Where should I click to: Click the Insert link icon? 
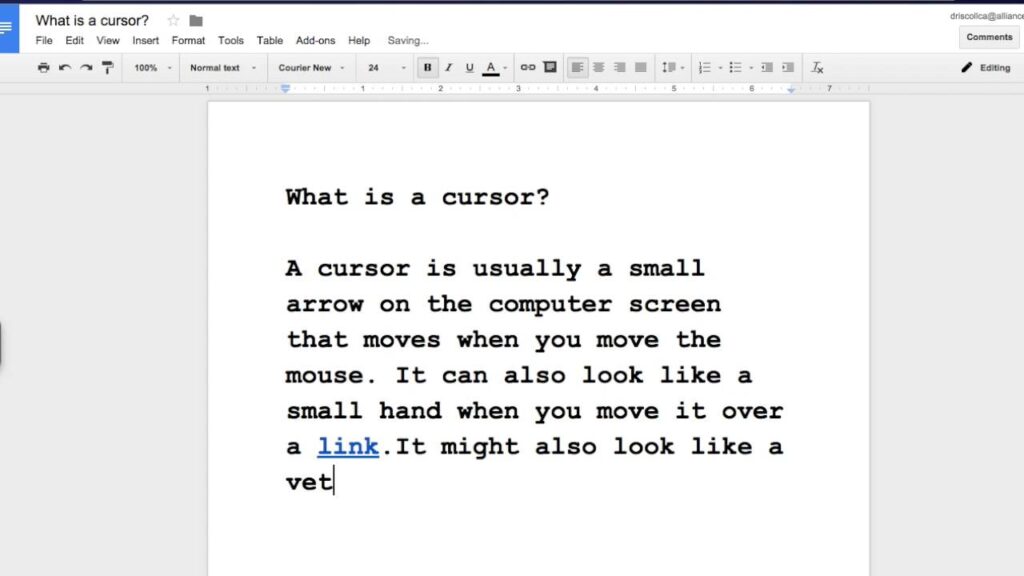tap(529, 67)
